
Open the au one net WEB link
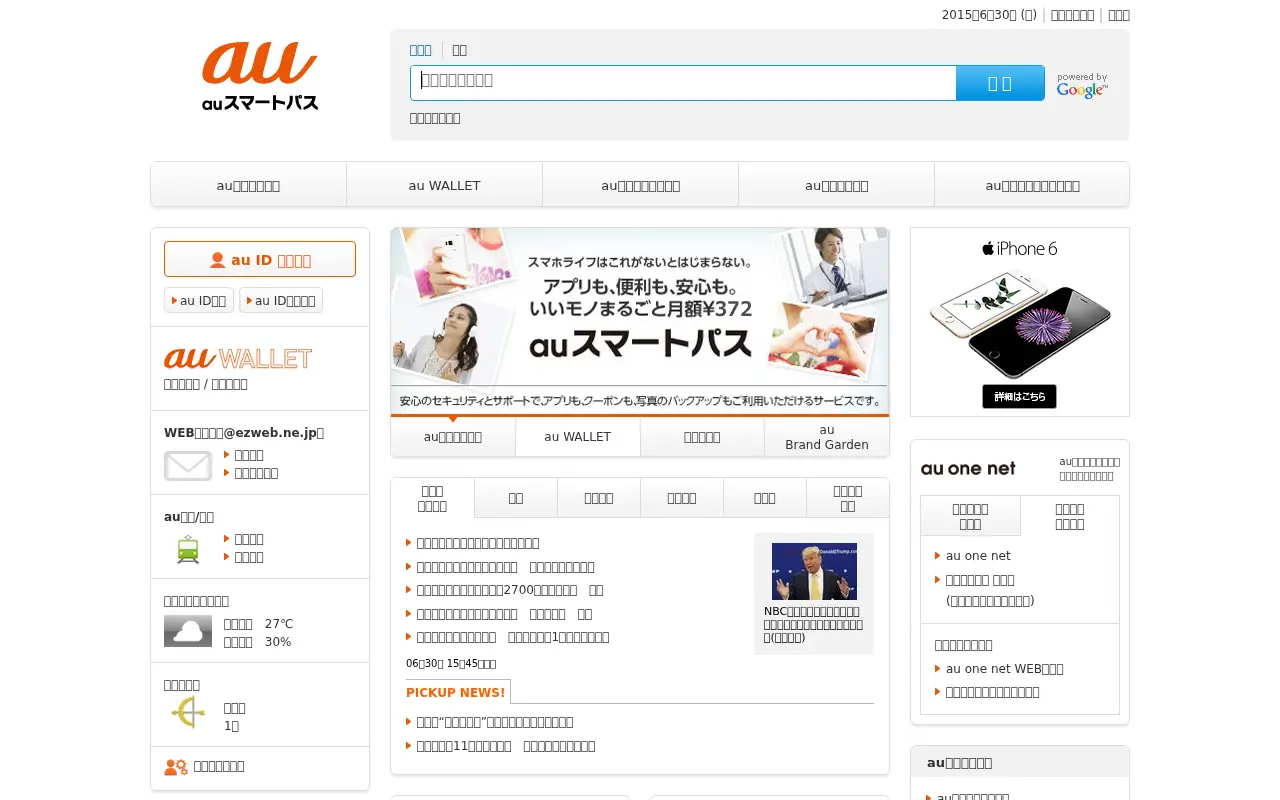tap(1005, 669)
